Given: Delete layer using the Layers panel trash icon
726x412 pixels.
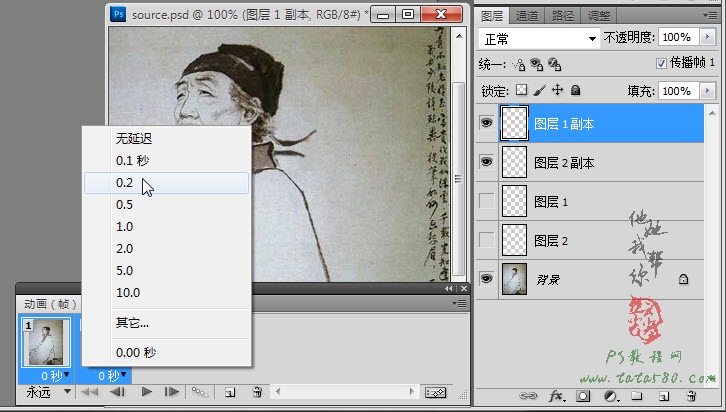Looking at the screenshot, I should [691, 396].
